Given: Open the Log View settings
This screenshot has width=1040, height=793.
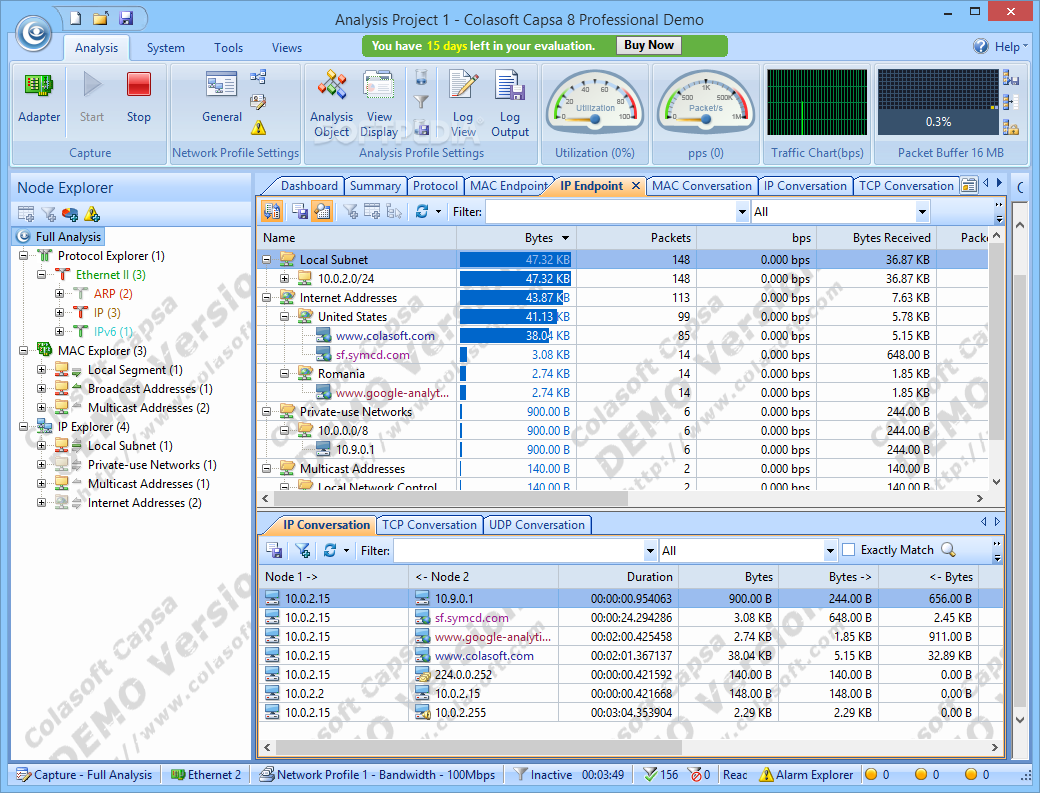Looking at the screenshot, I should [x=463, y=104].
